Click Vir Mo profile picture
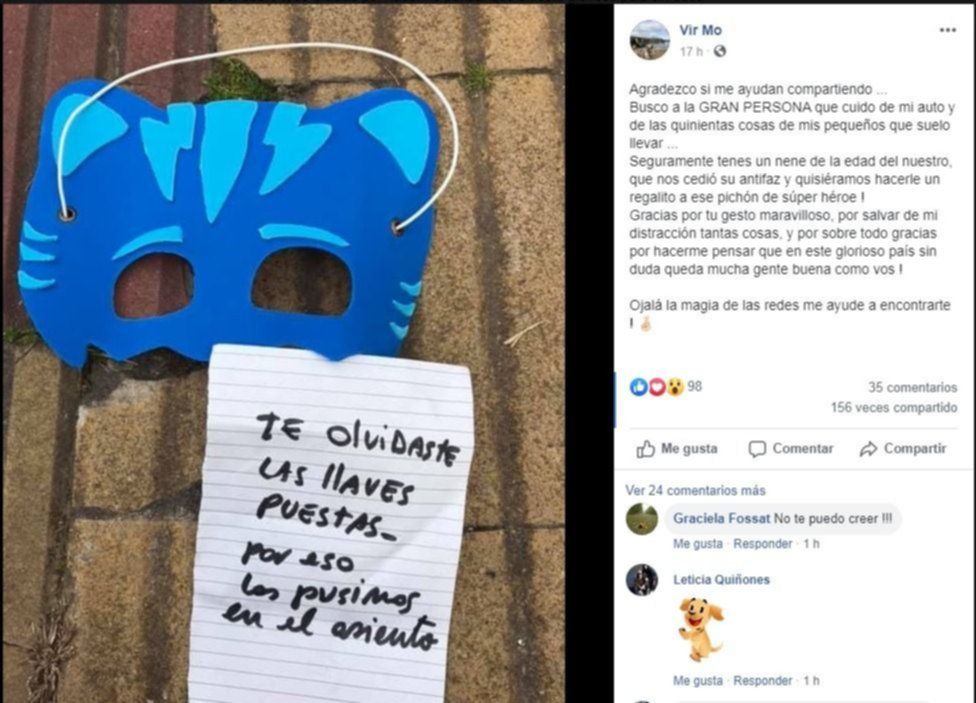976x703 pixels. (x=650, y=39)
